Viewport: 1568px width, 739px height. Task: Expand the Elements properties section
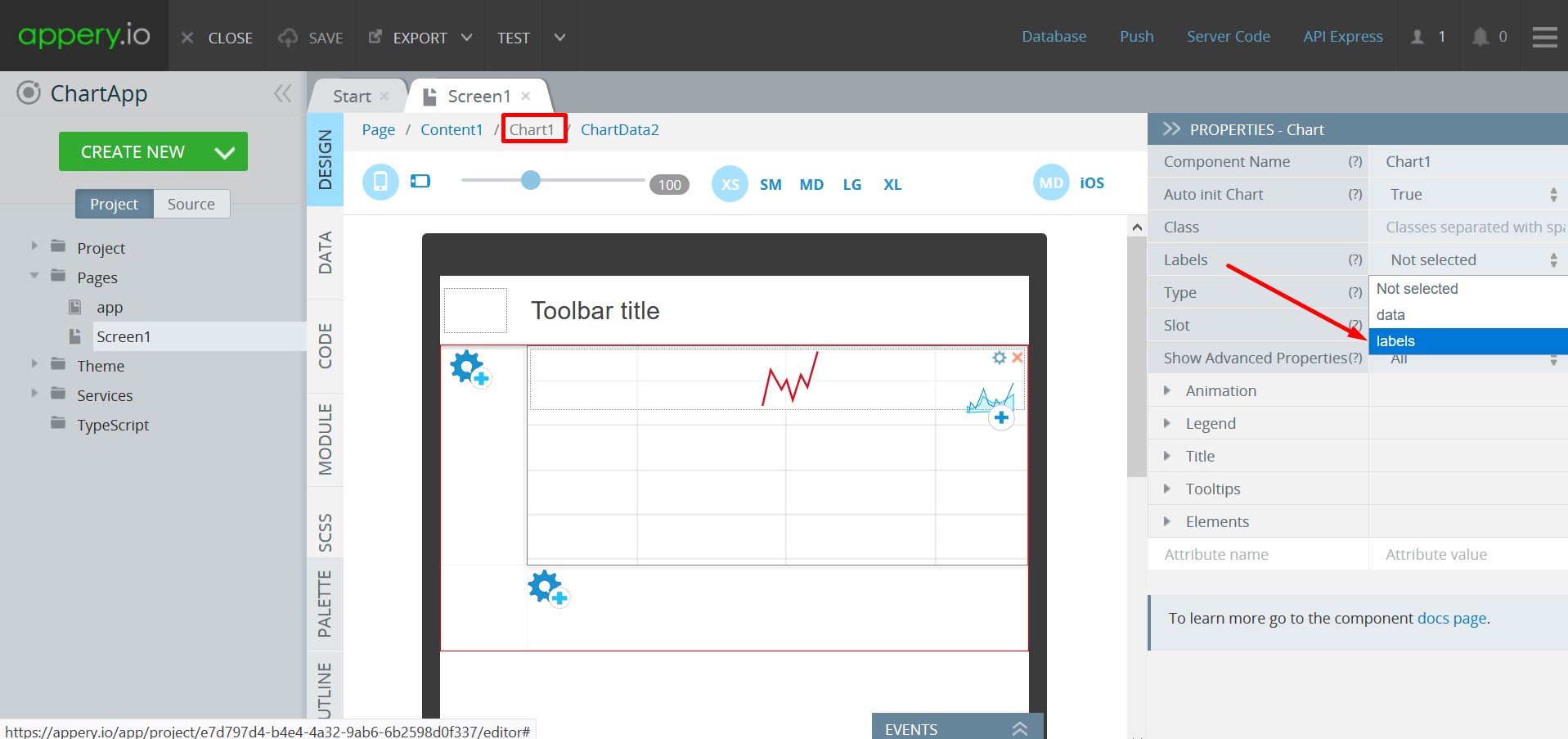(x=1167, y=521)
